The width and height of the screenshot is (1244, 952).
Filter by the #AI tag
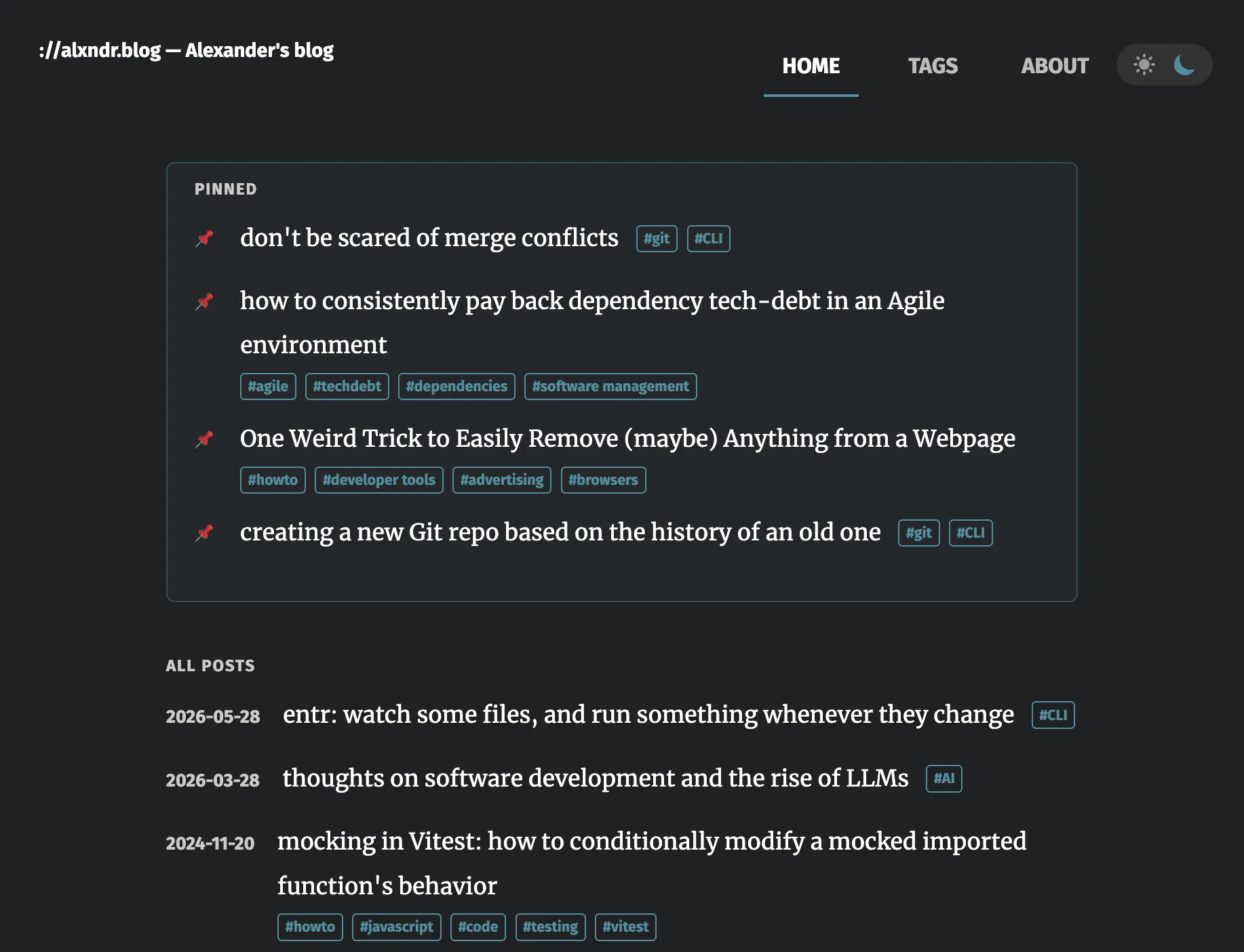pos(944,778)
